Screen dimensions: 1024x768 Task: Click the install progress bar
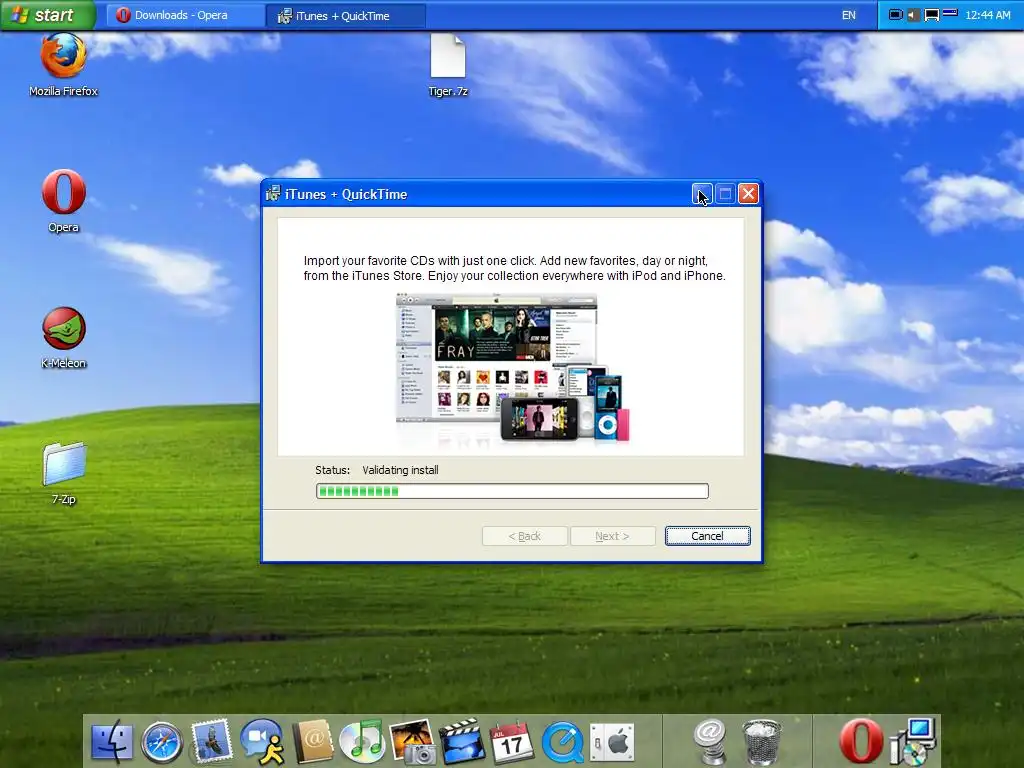pos(512,491)
